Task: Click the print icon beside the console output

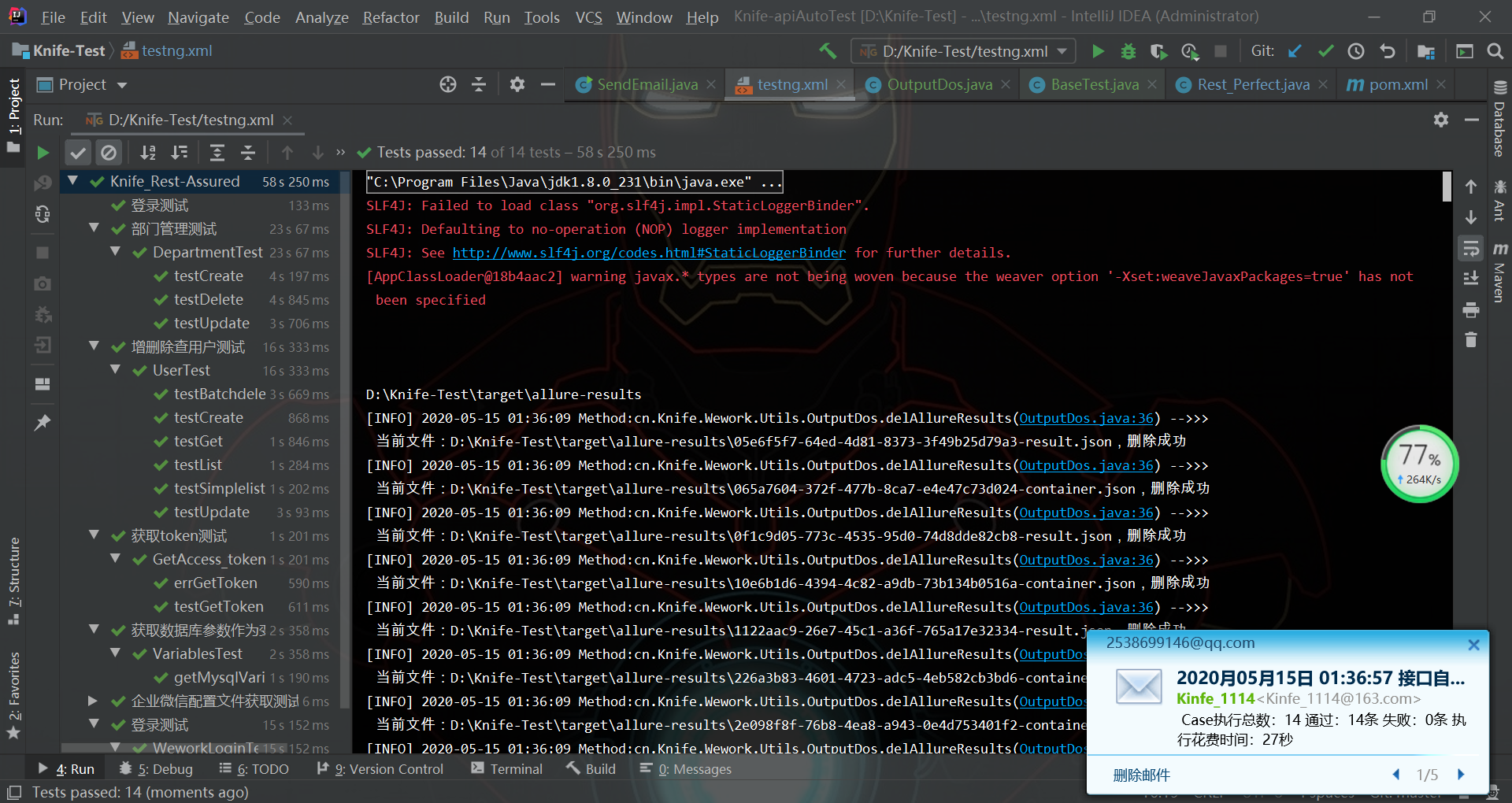Action: pos(1470,310)
